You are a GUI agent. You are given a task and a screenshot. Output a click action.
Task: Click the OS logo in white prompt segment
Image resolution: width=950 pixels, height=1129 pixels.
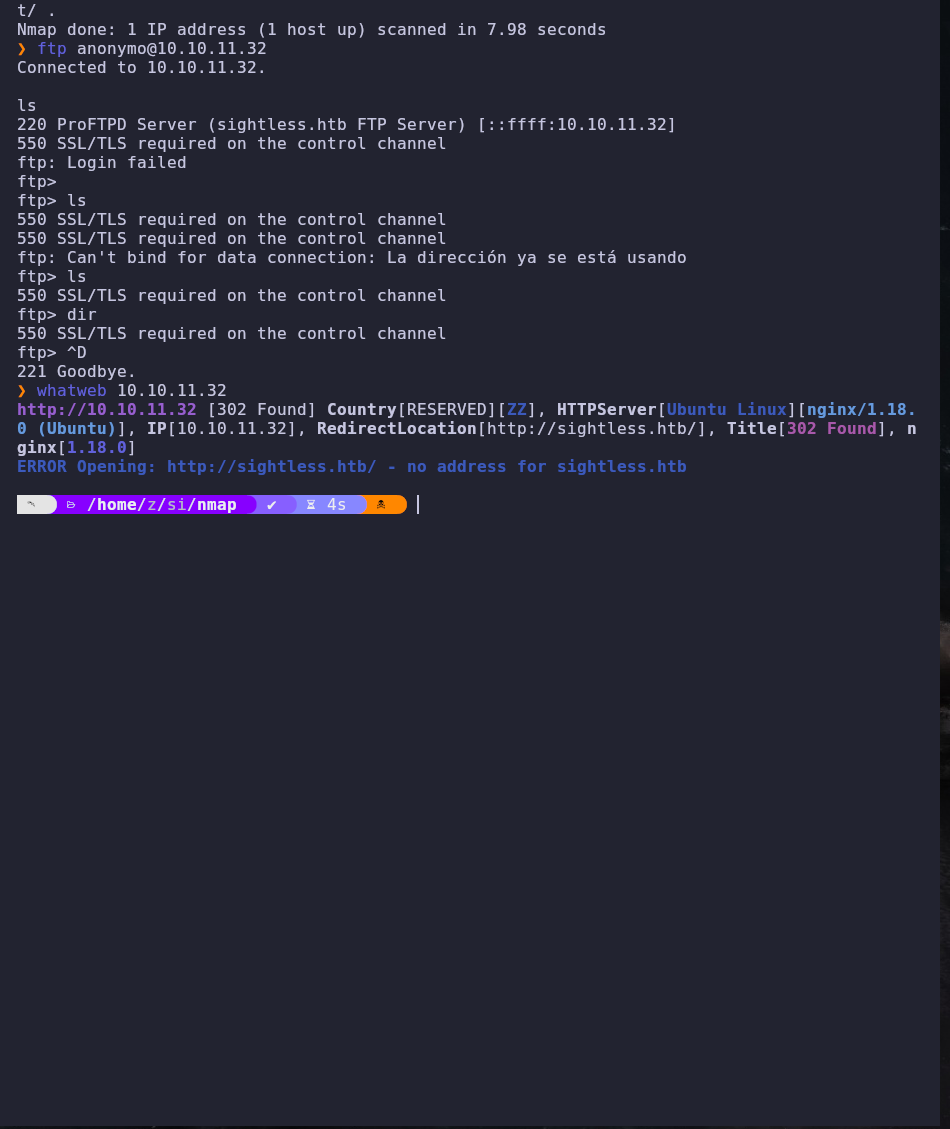(31, 504)
